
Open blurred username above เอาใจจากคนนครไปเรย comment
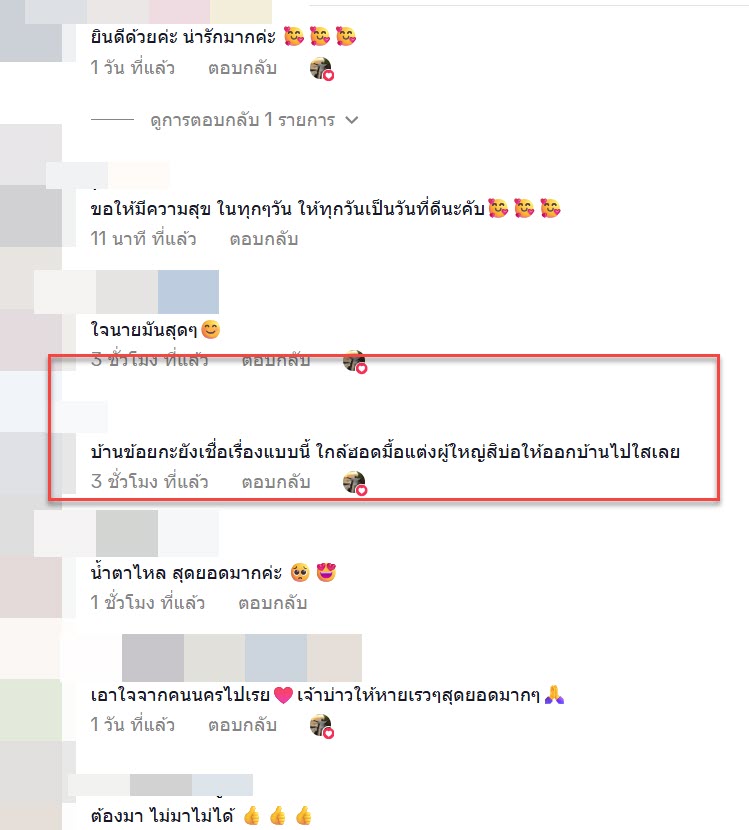pos(242,657)
